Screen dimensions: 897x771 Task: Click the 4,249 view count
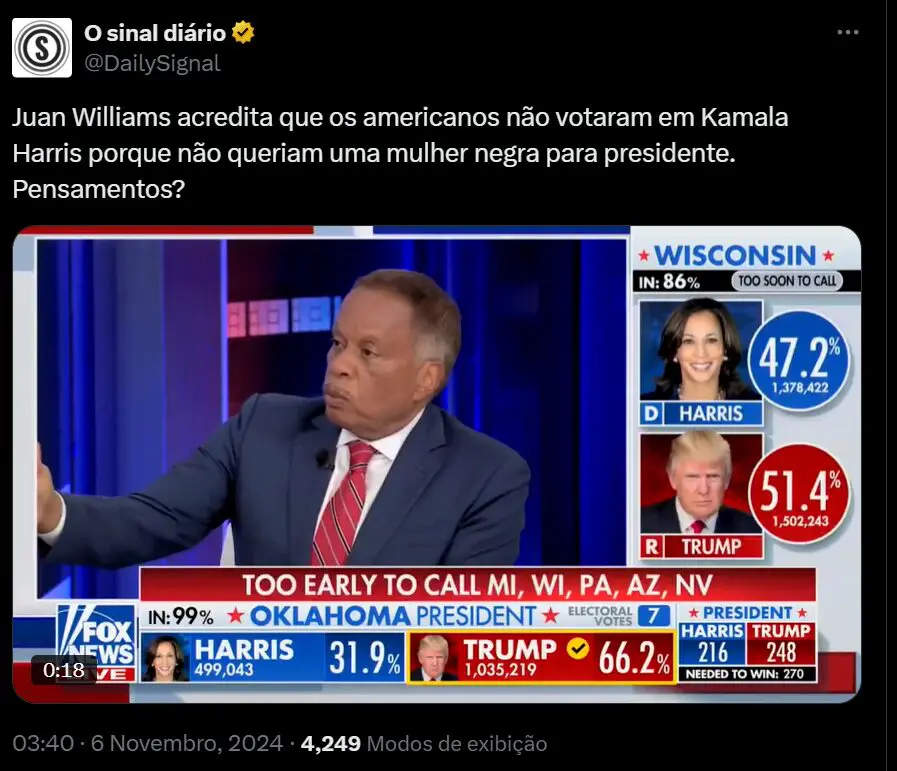pyautogui.click(x=331, y=744)
